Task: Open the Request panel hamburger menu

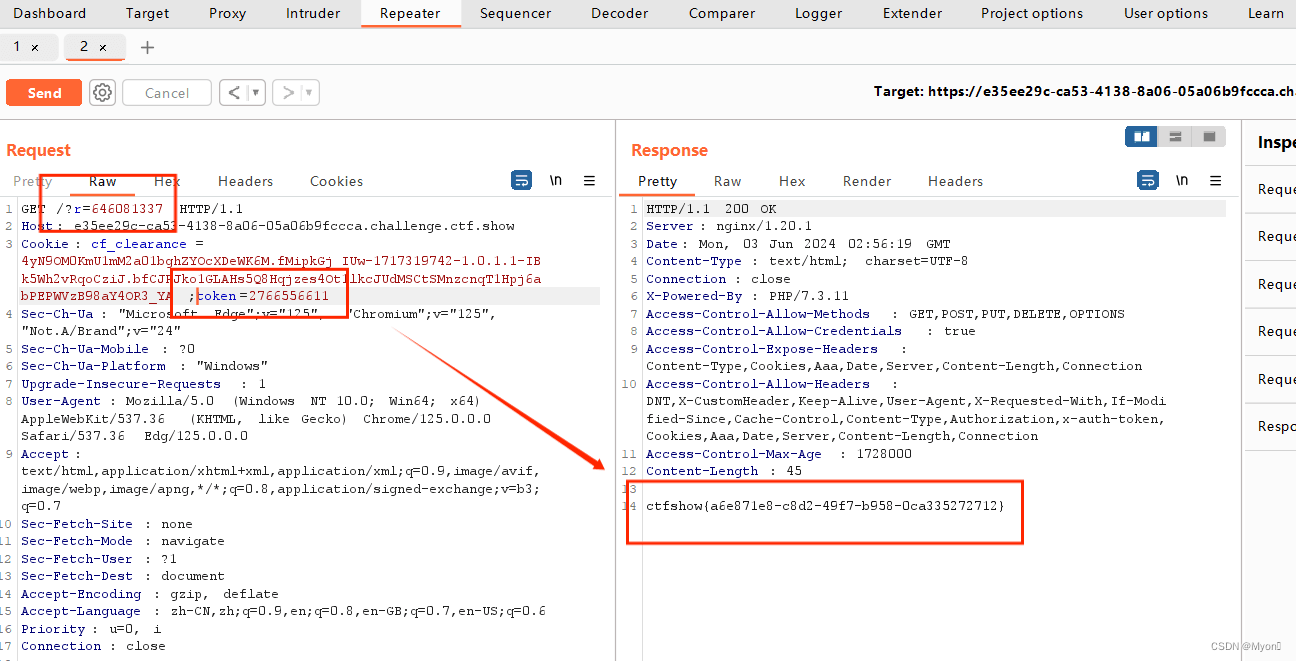Action: [x=589, y=180]
